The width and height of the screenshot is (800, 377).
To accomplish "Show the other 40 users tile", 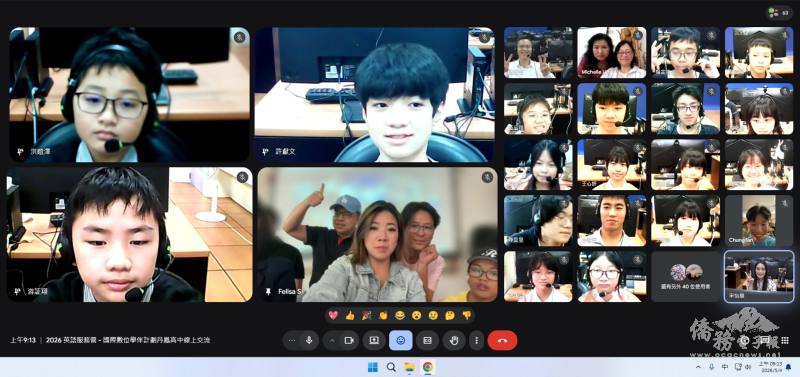I will pyautogui.click(x=686, y=277).
